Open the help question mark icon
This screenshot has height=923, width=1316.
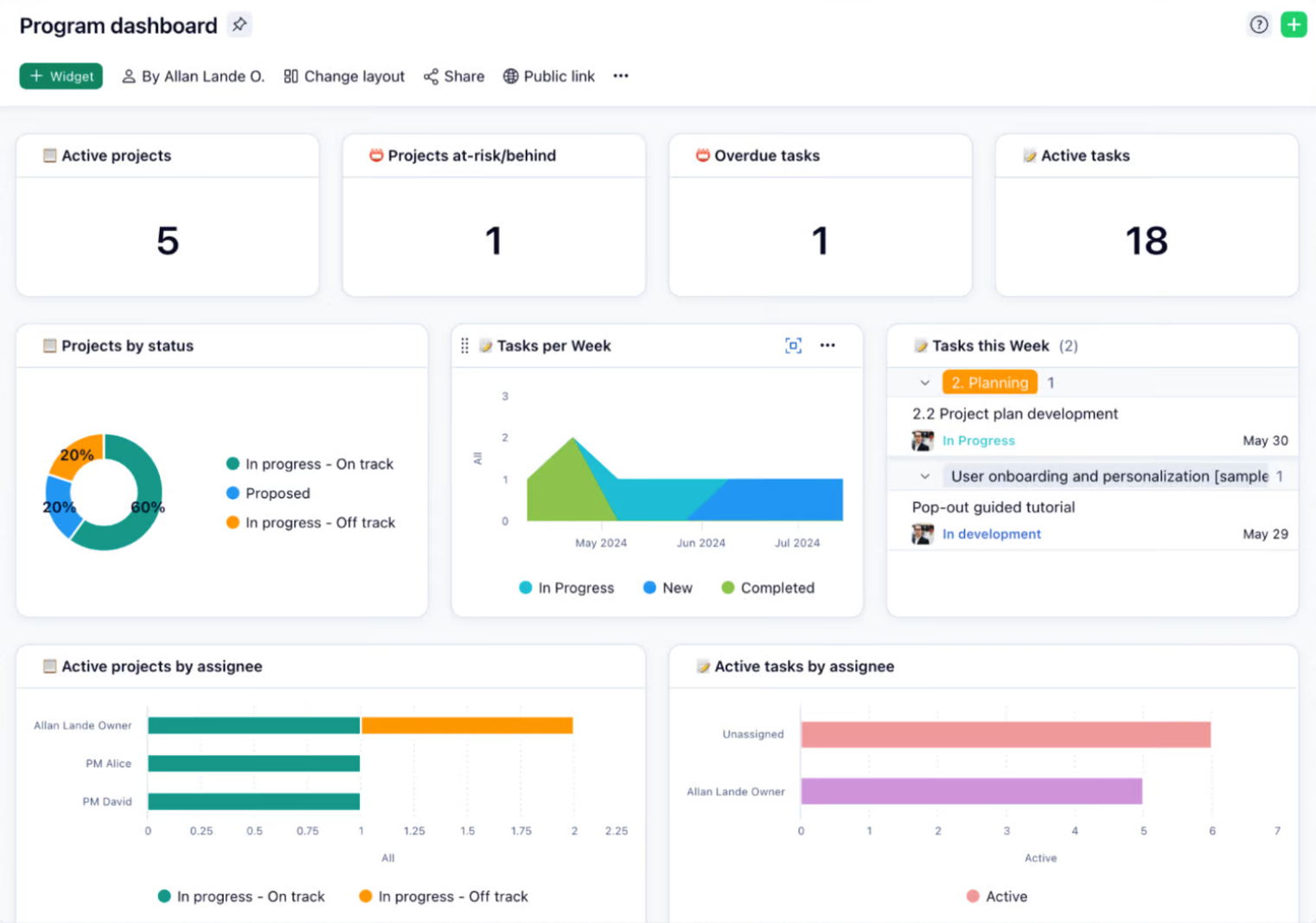[1259, 25]
